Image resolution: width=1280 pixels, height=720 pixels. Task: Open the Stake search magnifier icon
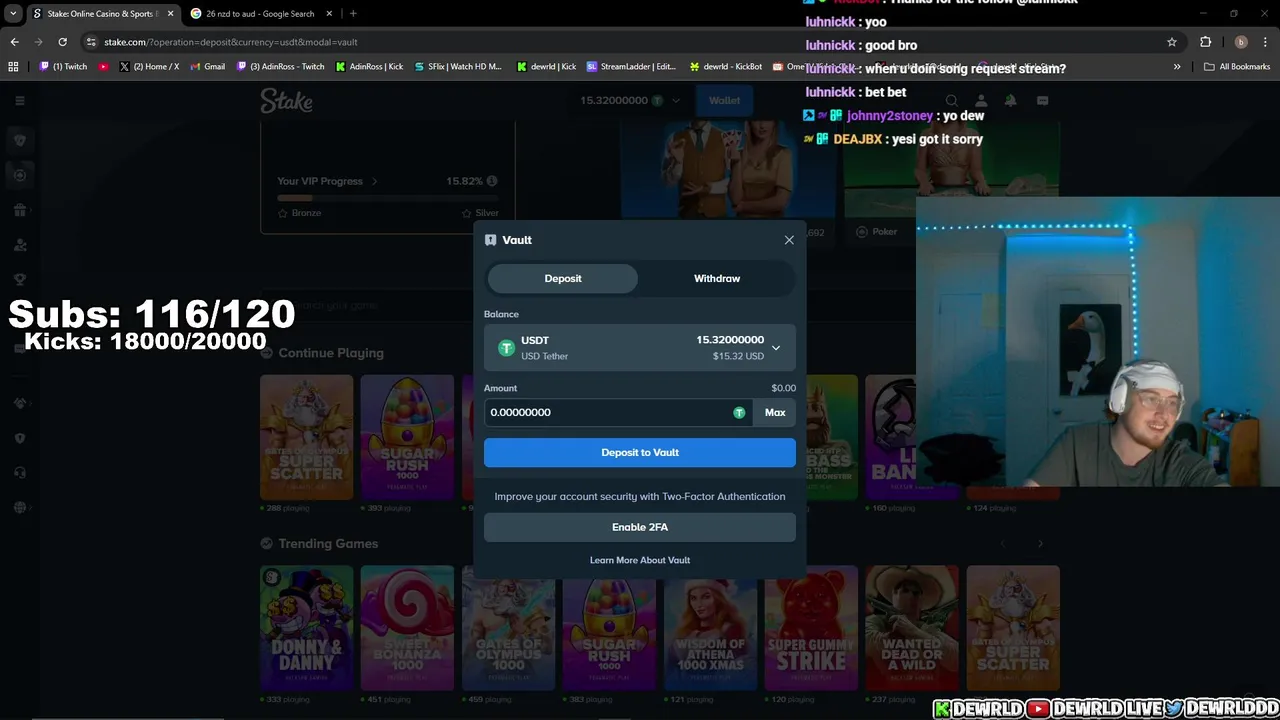pyautogui.click(x=951, y=100)
